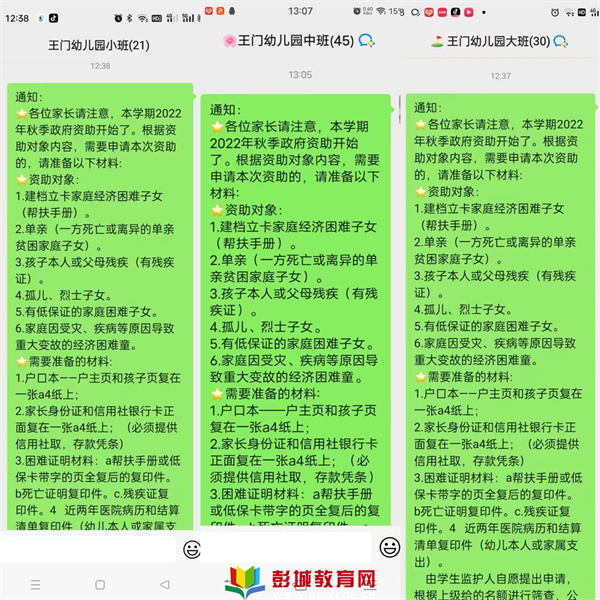The height and width of the screenshot is (600, 600).
Task: Tap the Wi-Fi icon in the 大班 status bar
Action: click(569, 13)
